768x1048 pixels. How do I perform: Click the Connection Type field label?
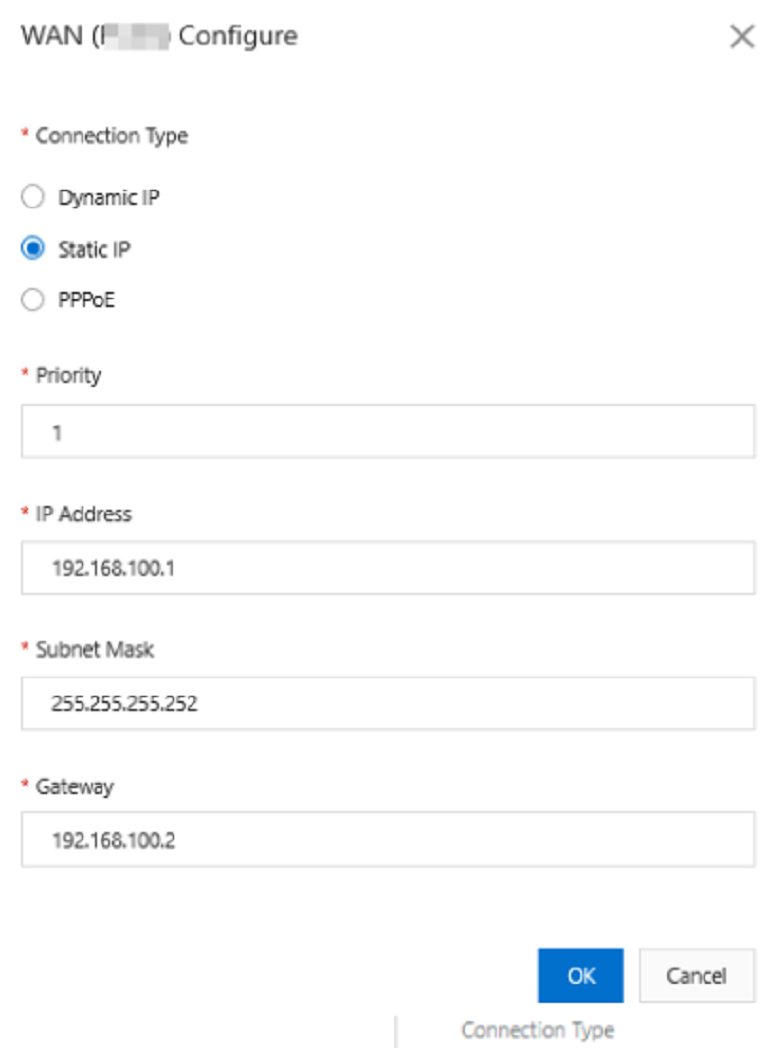point(111,136)
